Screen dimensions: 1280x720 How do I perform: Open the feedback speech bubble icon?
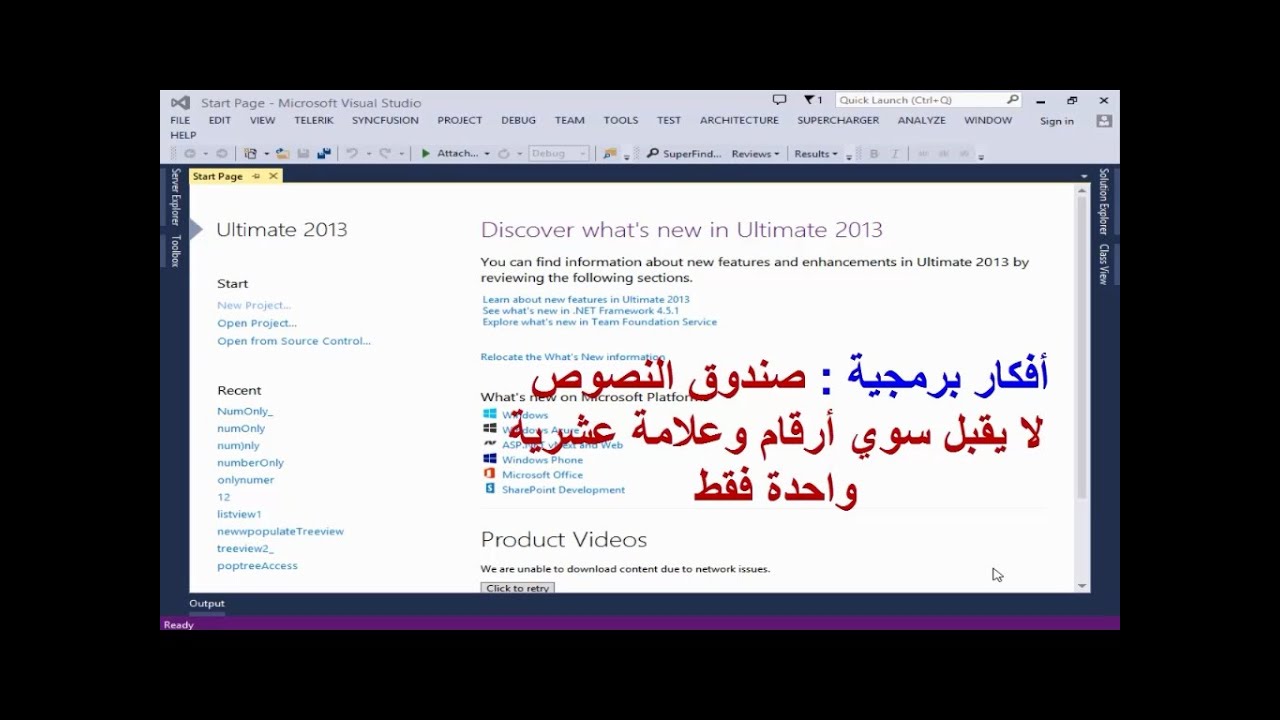(779, 100)
